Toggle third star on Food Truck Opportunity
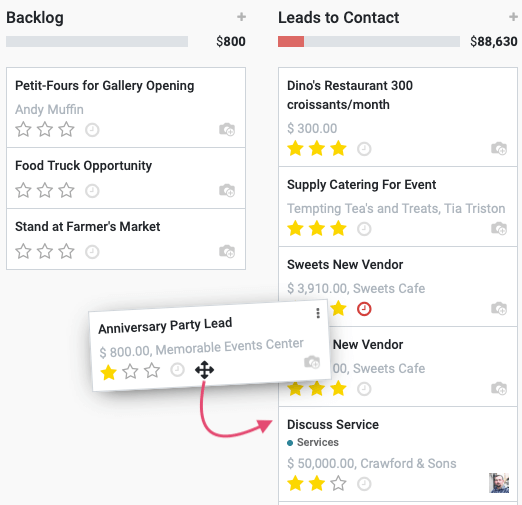522x505 pixels. pos(66,190)
